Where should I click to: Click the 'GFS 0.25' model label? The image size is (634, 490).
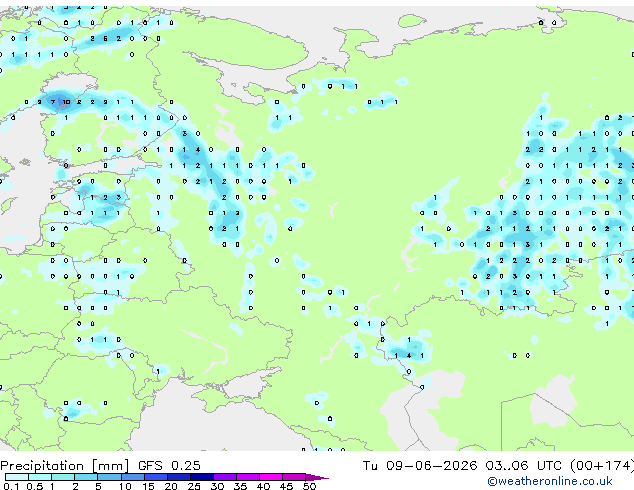point(169,466)
